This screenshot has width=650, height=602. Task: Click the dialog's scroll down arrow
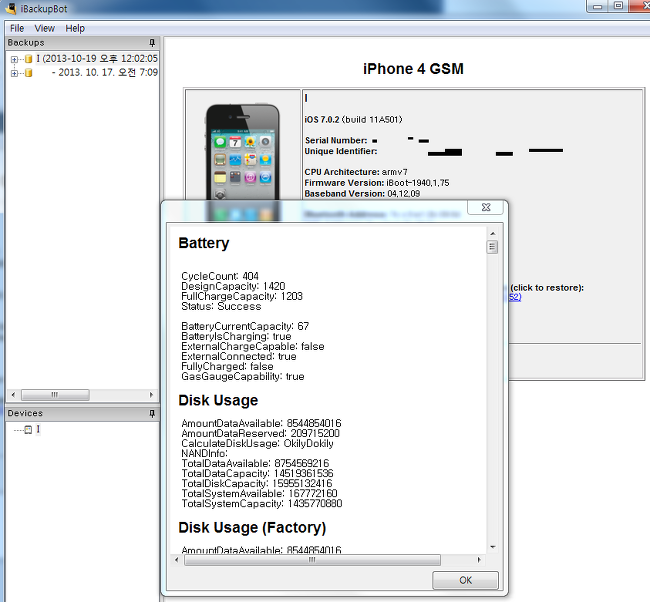click(x=492, y=547)
